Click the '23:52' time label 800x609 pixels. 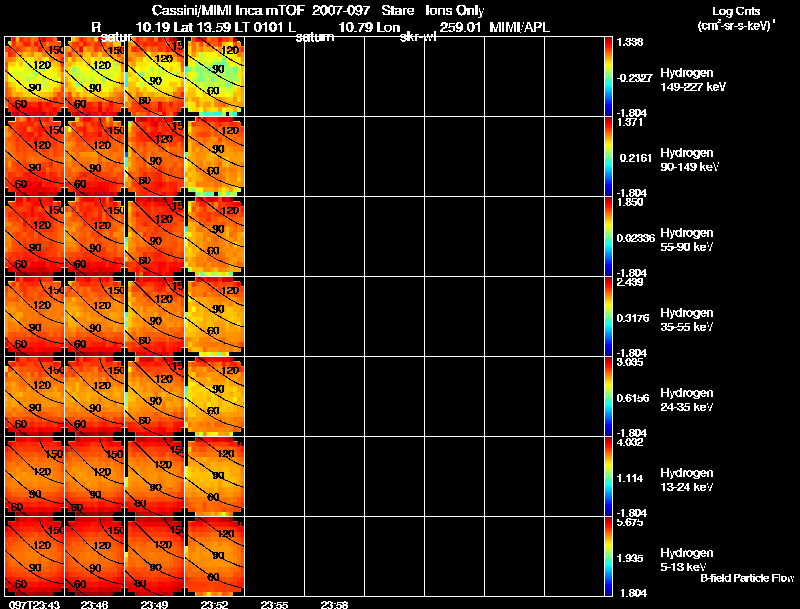(214, 605)
